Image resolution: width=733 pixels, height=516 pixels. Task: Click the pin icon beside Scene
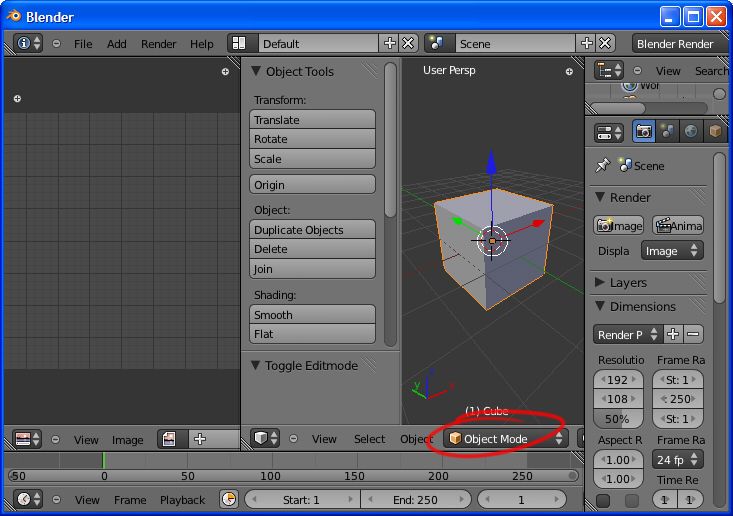[x=602, y=165]
